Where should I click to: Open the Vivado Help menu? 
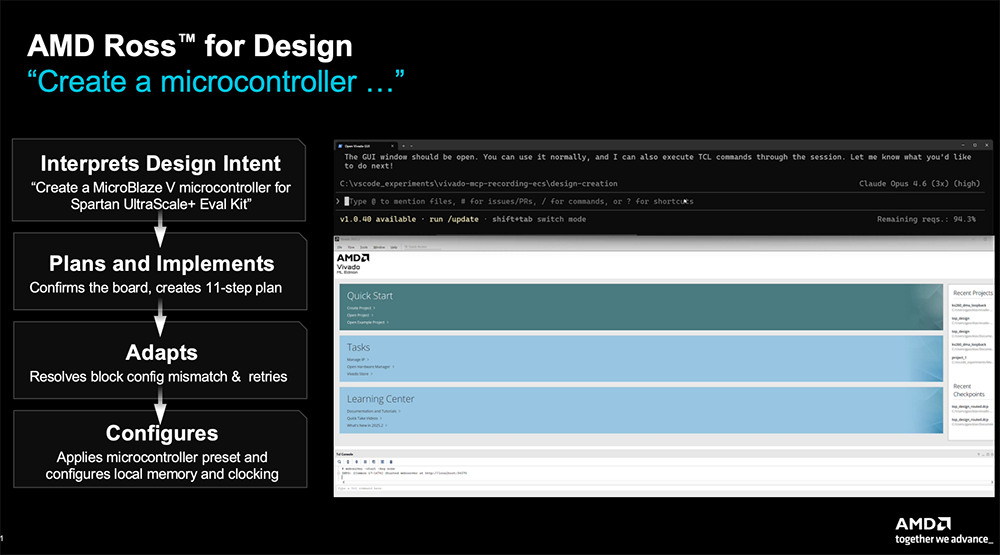tap(393, 248)
